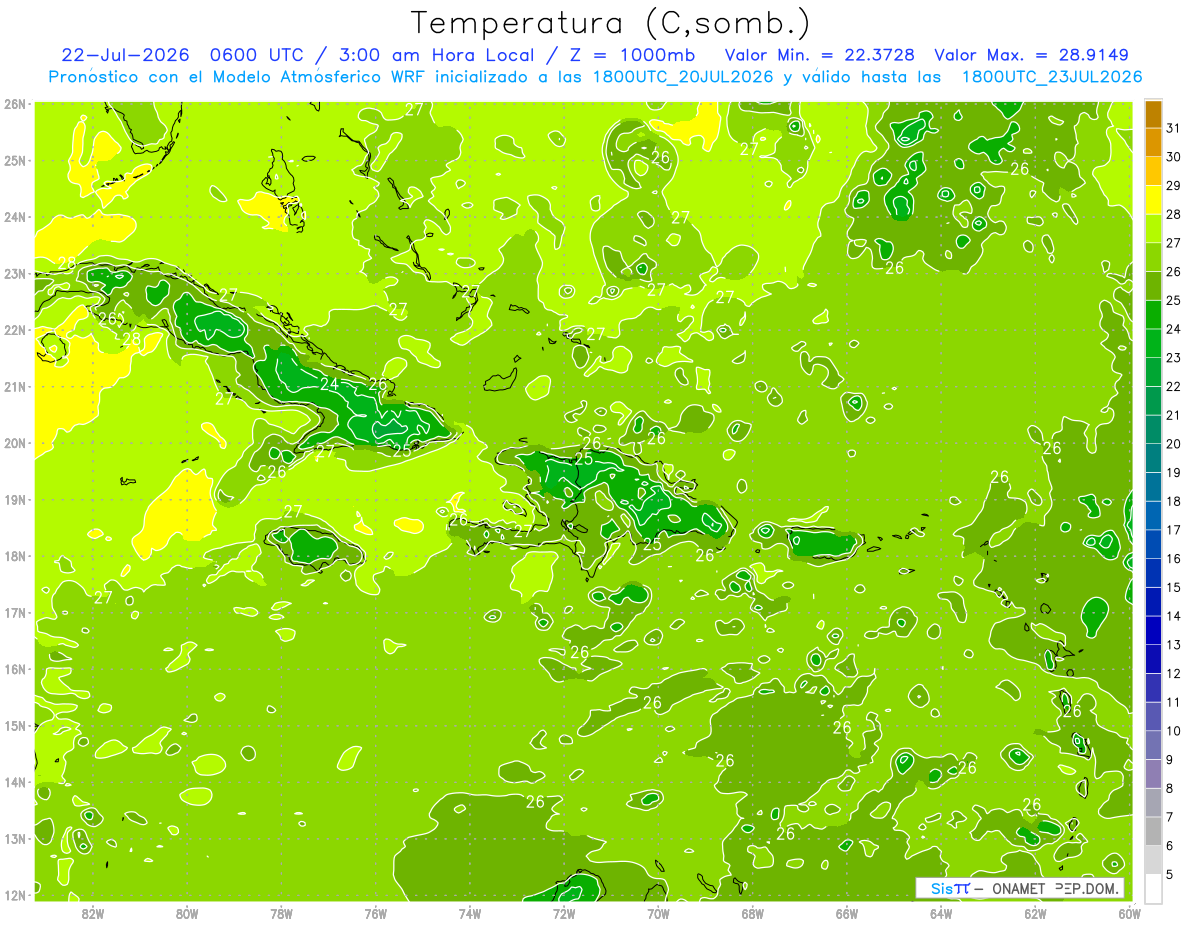Click the "8" colorbar label
Image resolution: width=1200 pixels, height=927 pixels.
point(1170,788)
